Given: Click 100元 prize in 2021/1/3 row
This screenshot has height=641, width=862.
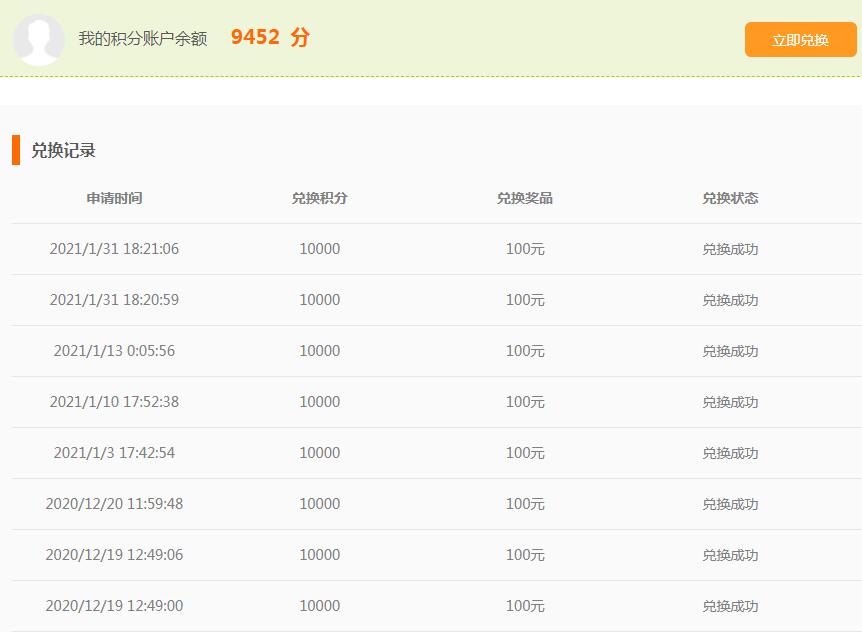Looking at the screenshot, I should click(x=525, y=453).
